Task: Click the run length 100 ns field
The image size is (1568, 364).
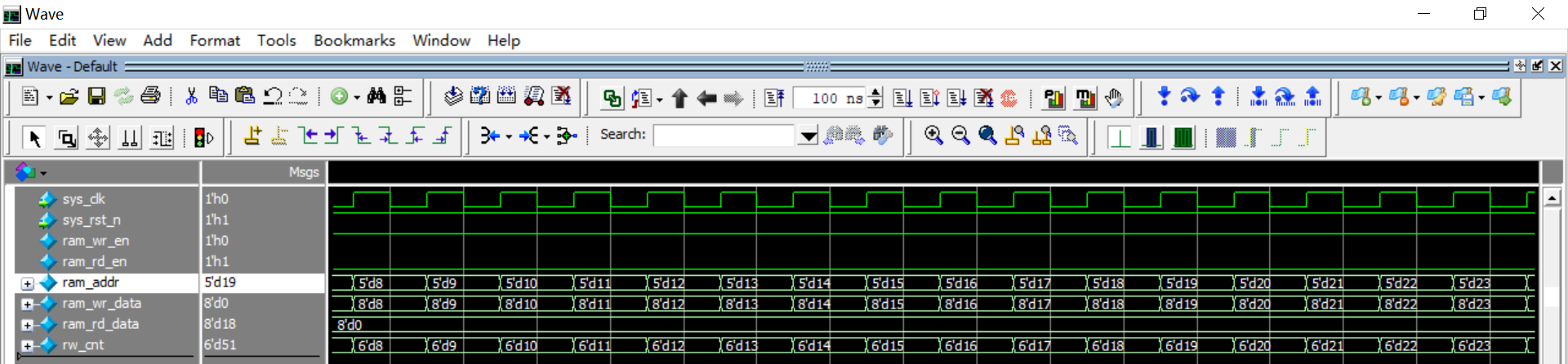Action: 829,98
